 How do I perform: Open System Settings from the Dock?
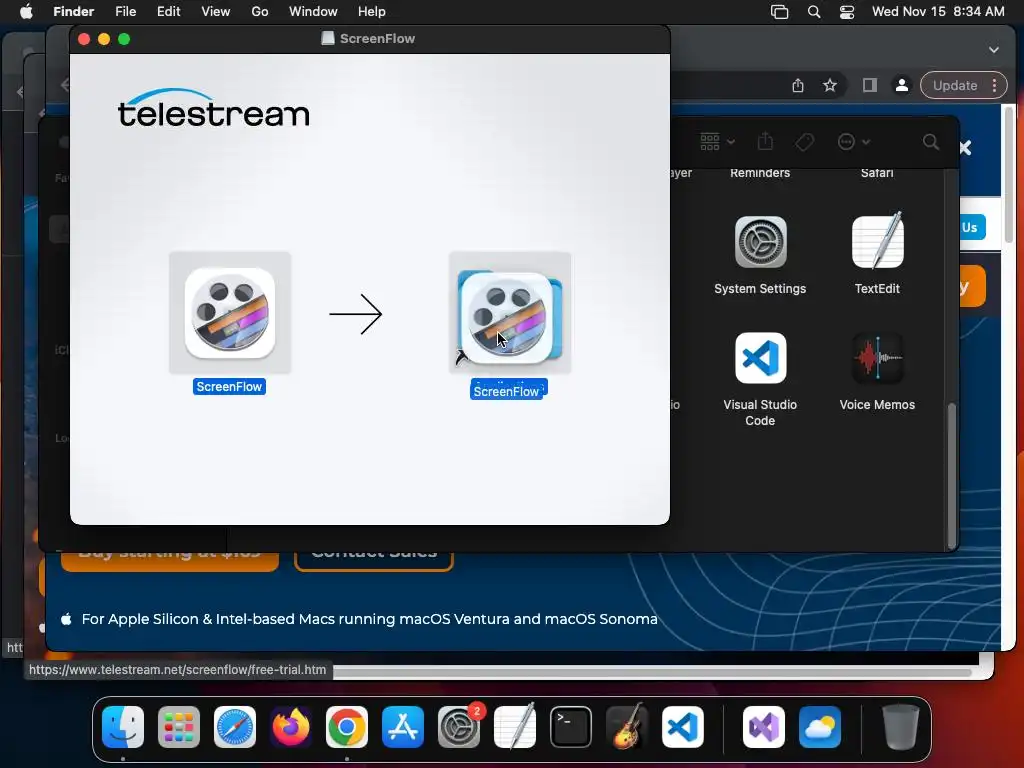coord(459,727)
